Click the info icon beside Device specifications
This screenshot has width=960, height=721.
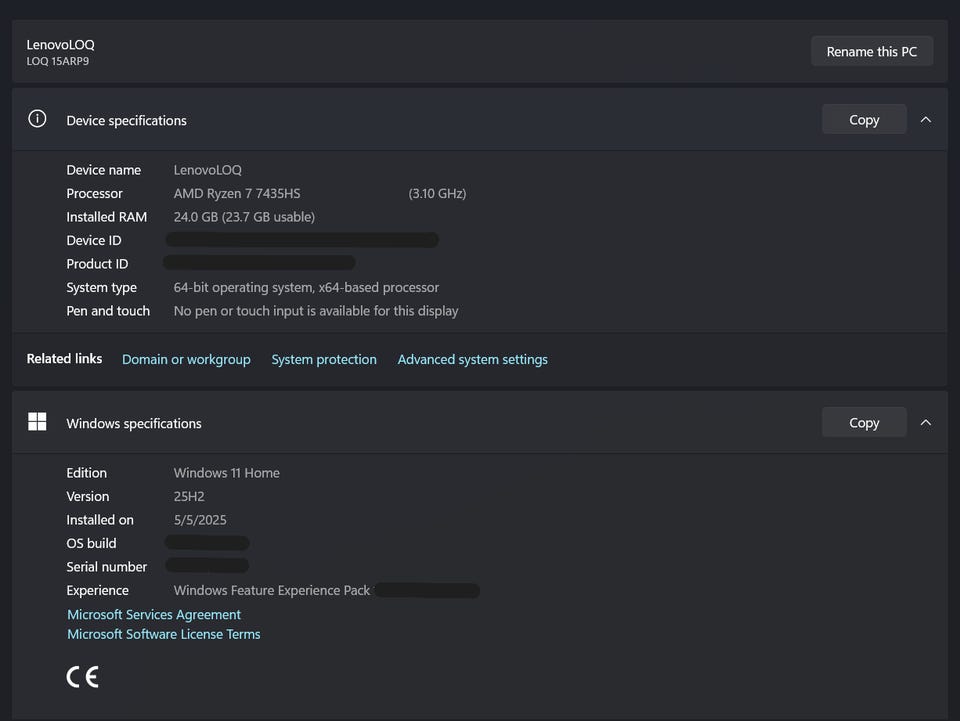[x=37, y=119]
